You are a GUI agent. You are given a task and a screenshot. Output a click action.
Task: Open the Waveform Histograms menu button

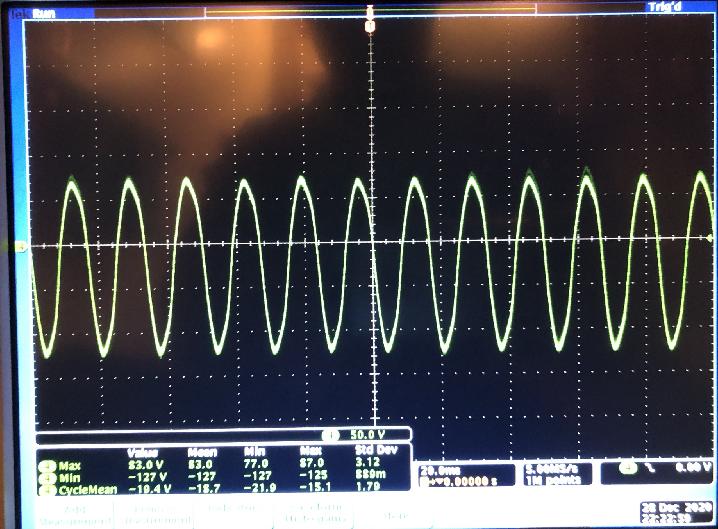pos(313,513)
